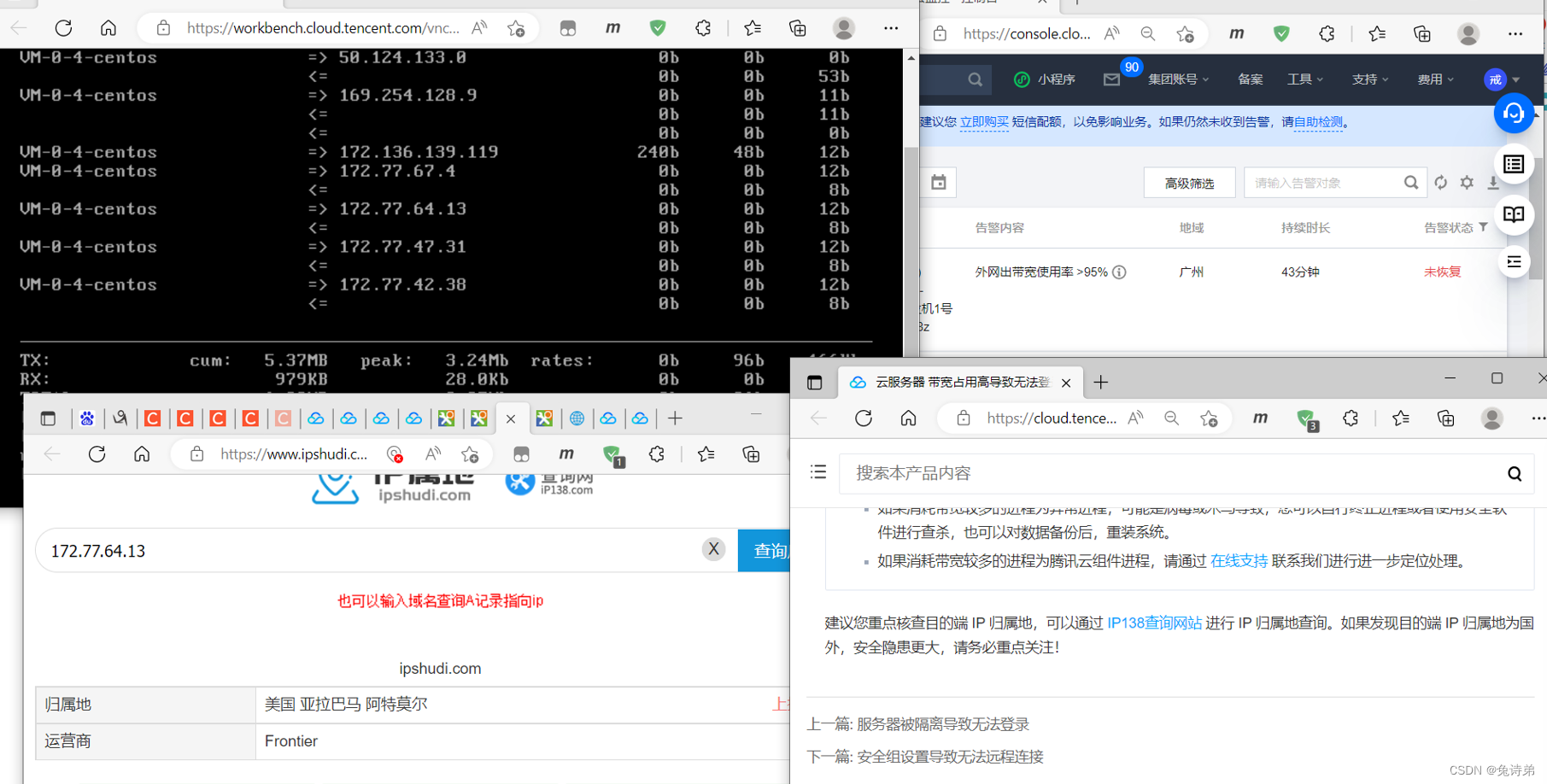
Task: Open the console search magnifier in the dark nav bar
Action: tap(975, 79)
